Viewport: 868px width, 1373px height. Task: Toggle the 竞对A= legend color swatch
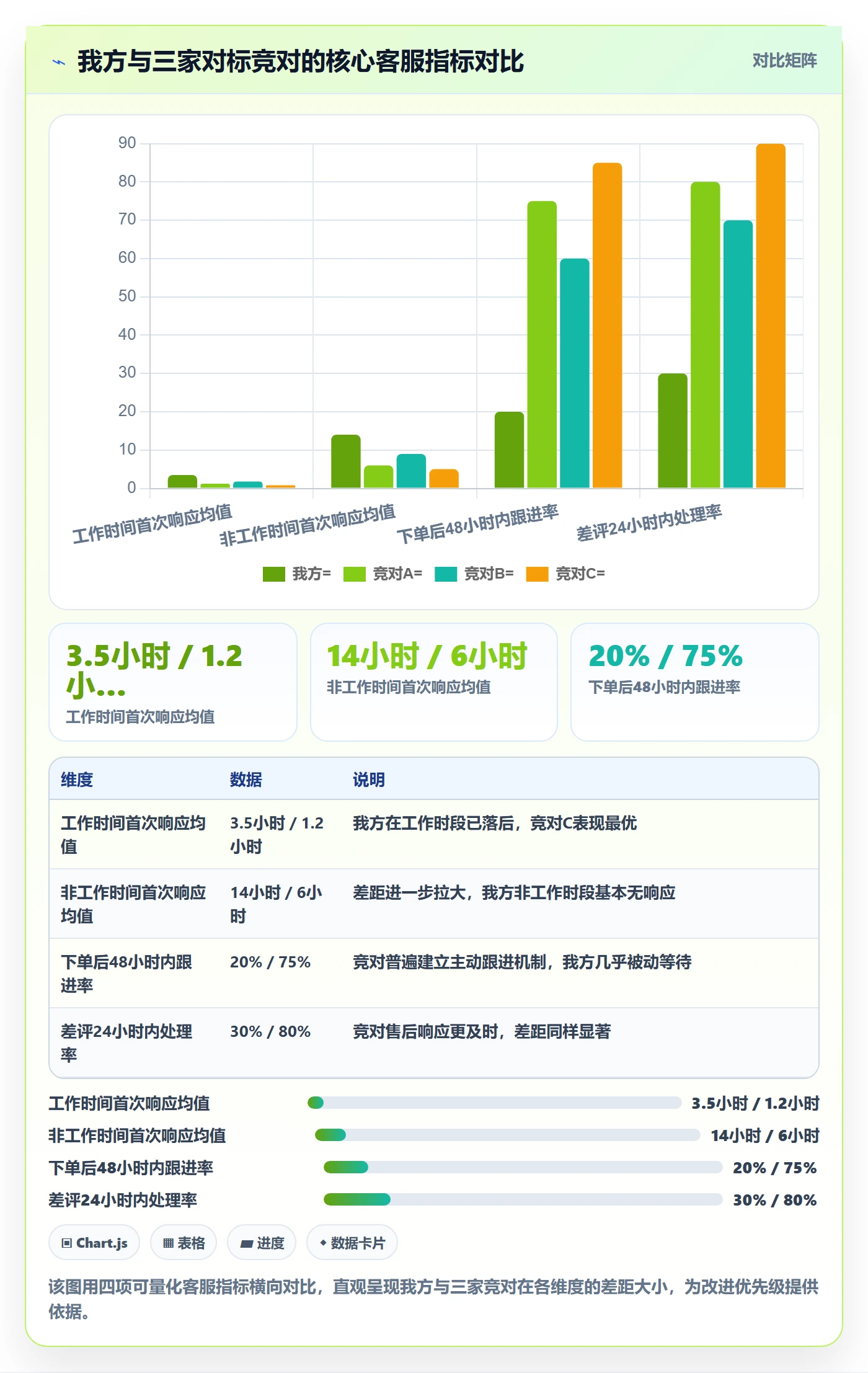pos(354,574)
